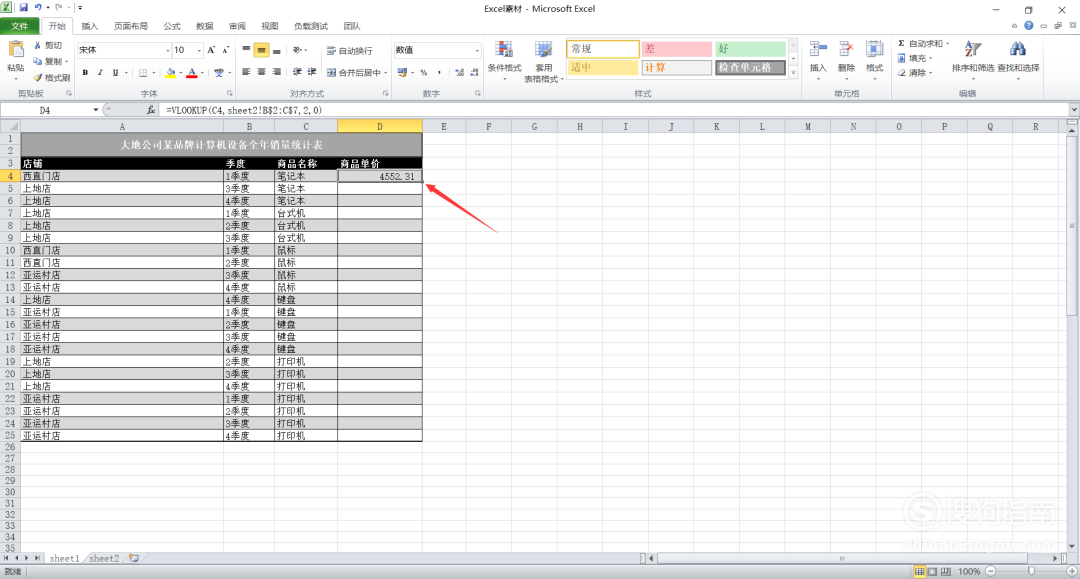
Task: Open the font size 10 dropdown
Action: tap(200, 50)
